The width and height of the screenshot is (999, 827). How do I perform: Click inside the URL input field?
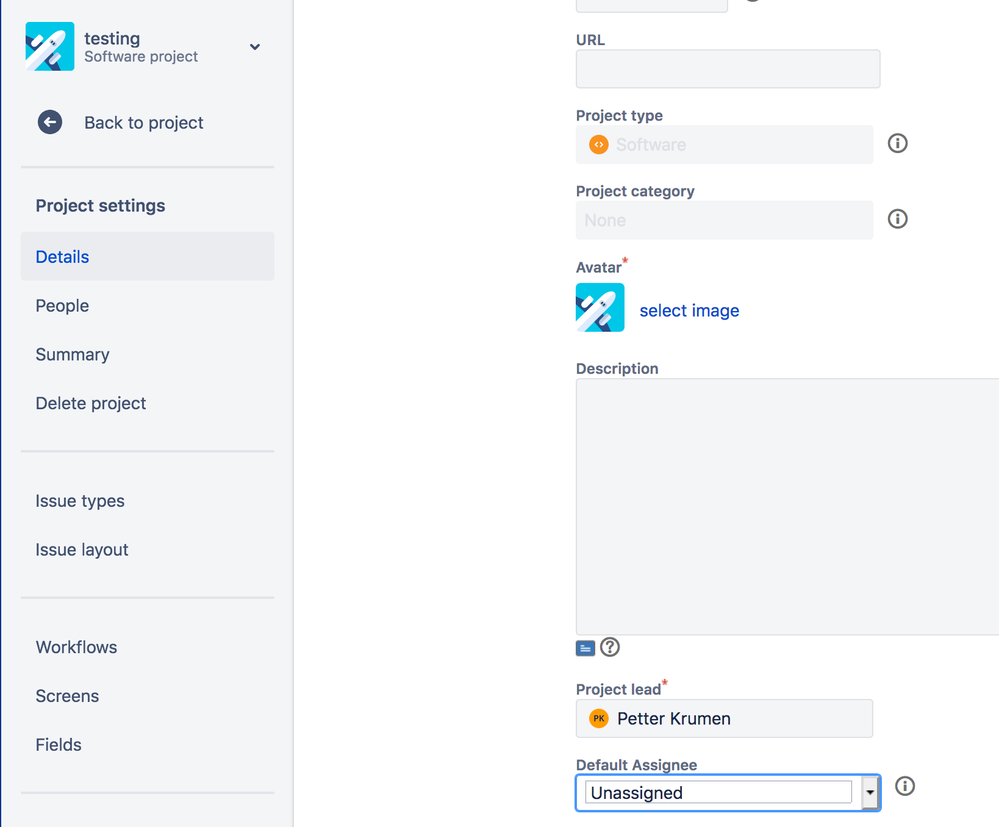tap(727, 69)
